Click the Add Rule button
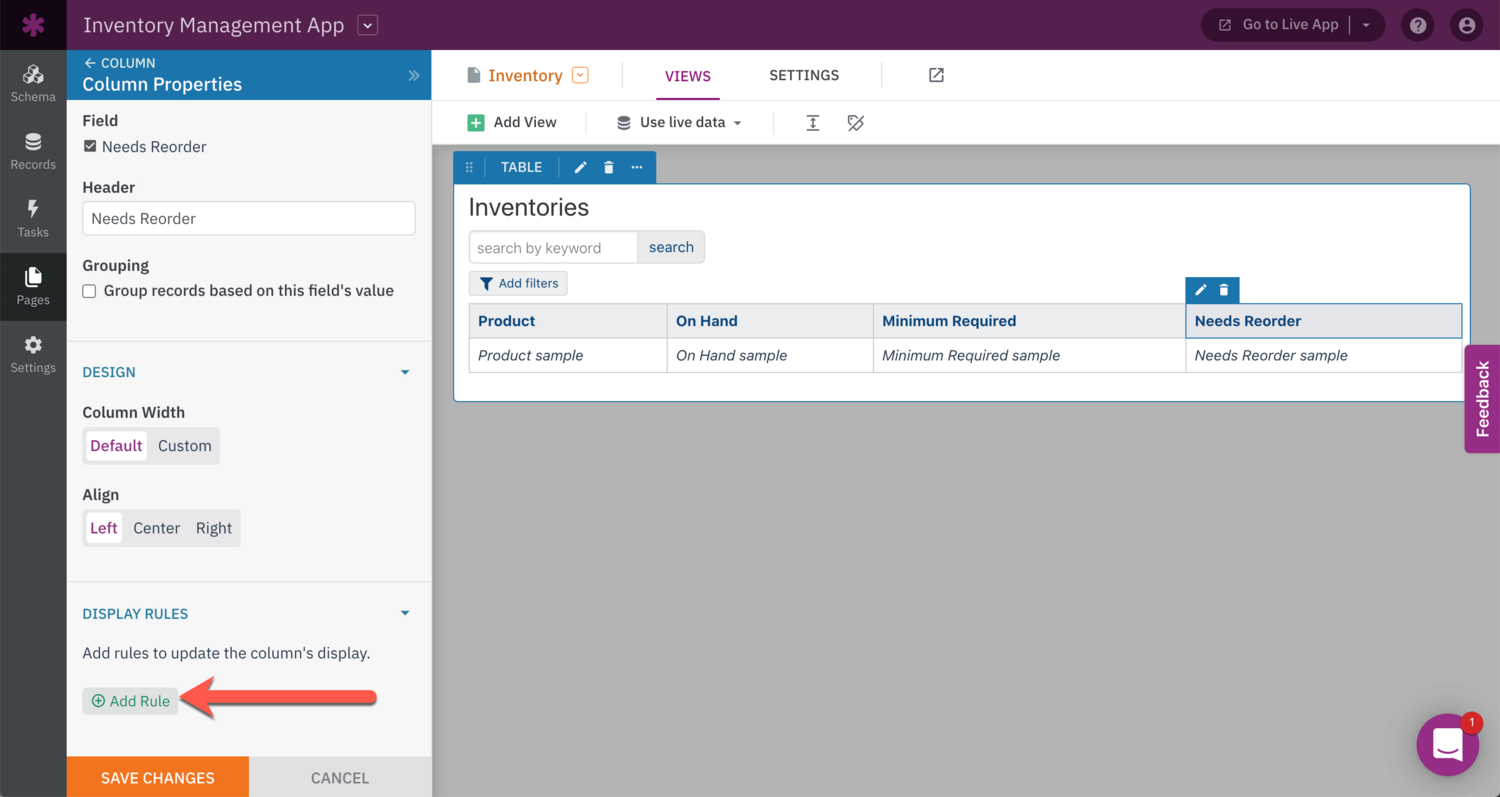 [131, 701]
